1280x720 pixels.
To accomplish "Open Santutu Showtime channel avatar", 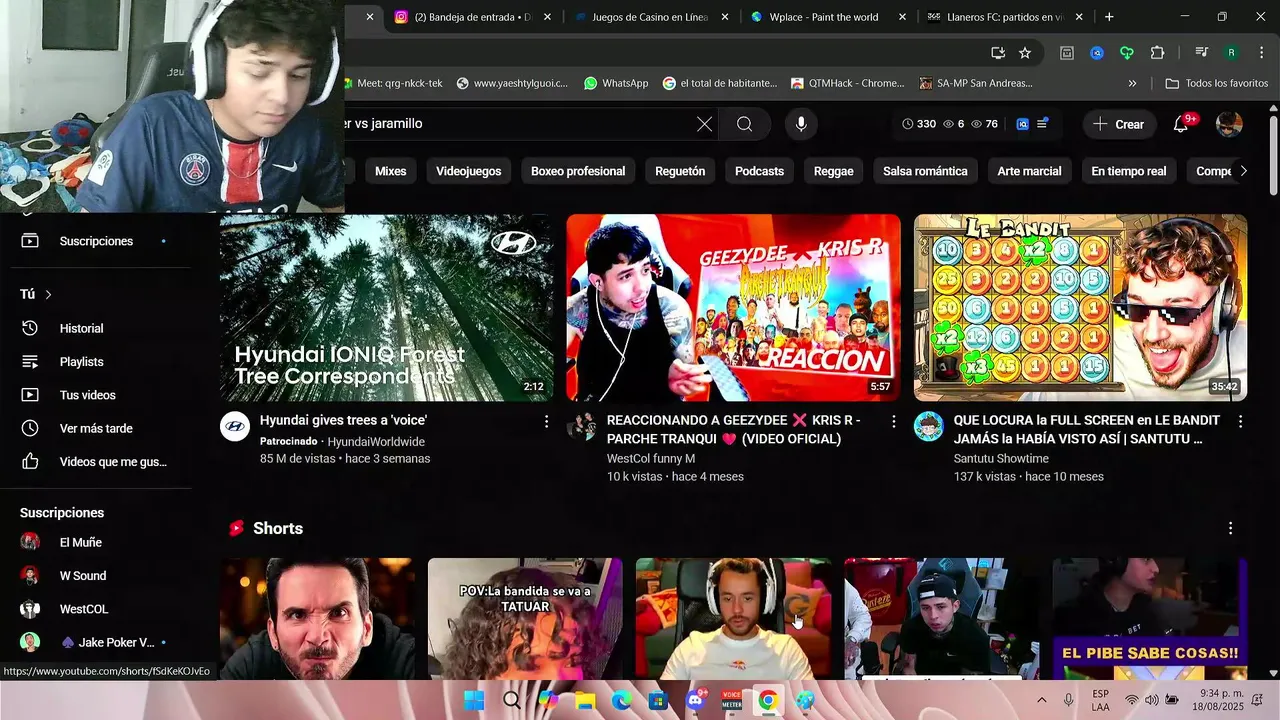I will click(928, 427).
